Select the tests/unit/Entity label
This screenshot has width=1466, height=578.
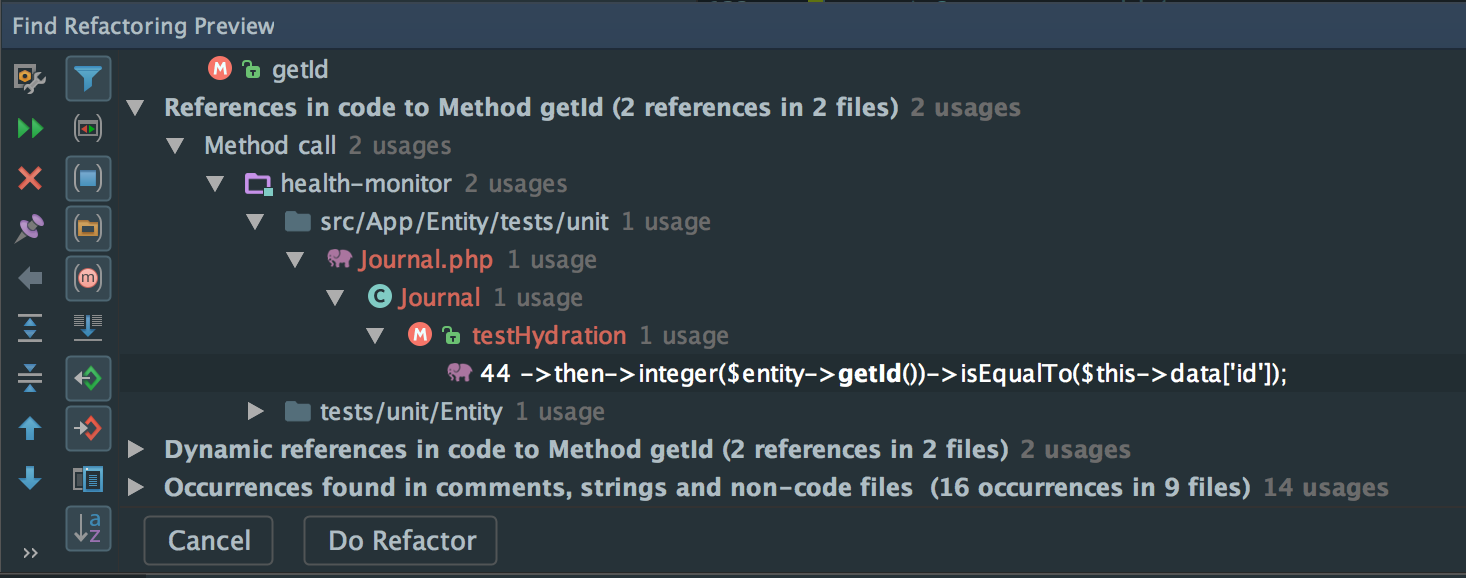411,412
